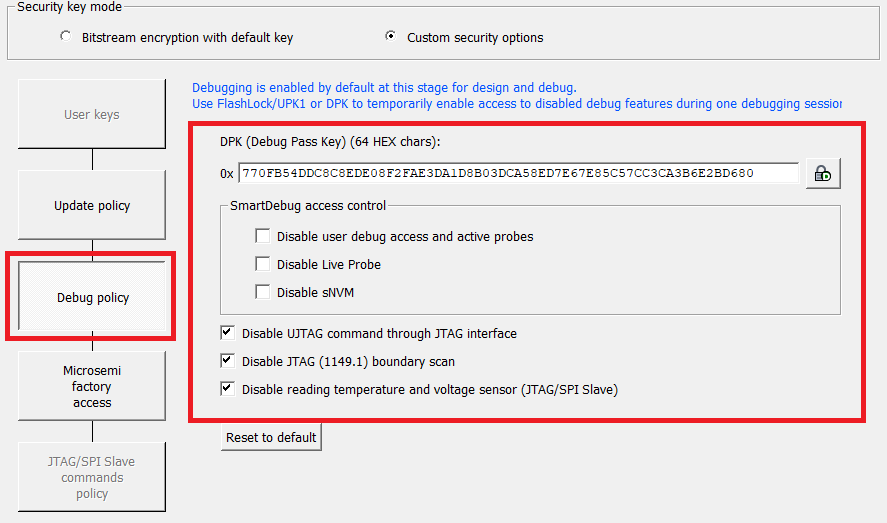Select Bitstream encryption with default key
Image resolution: width=887 pixels, height=523 pixels.
(65, 37)
